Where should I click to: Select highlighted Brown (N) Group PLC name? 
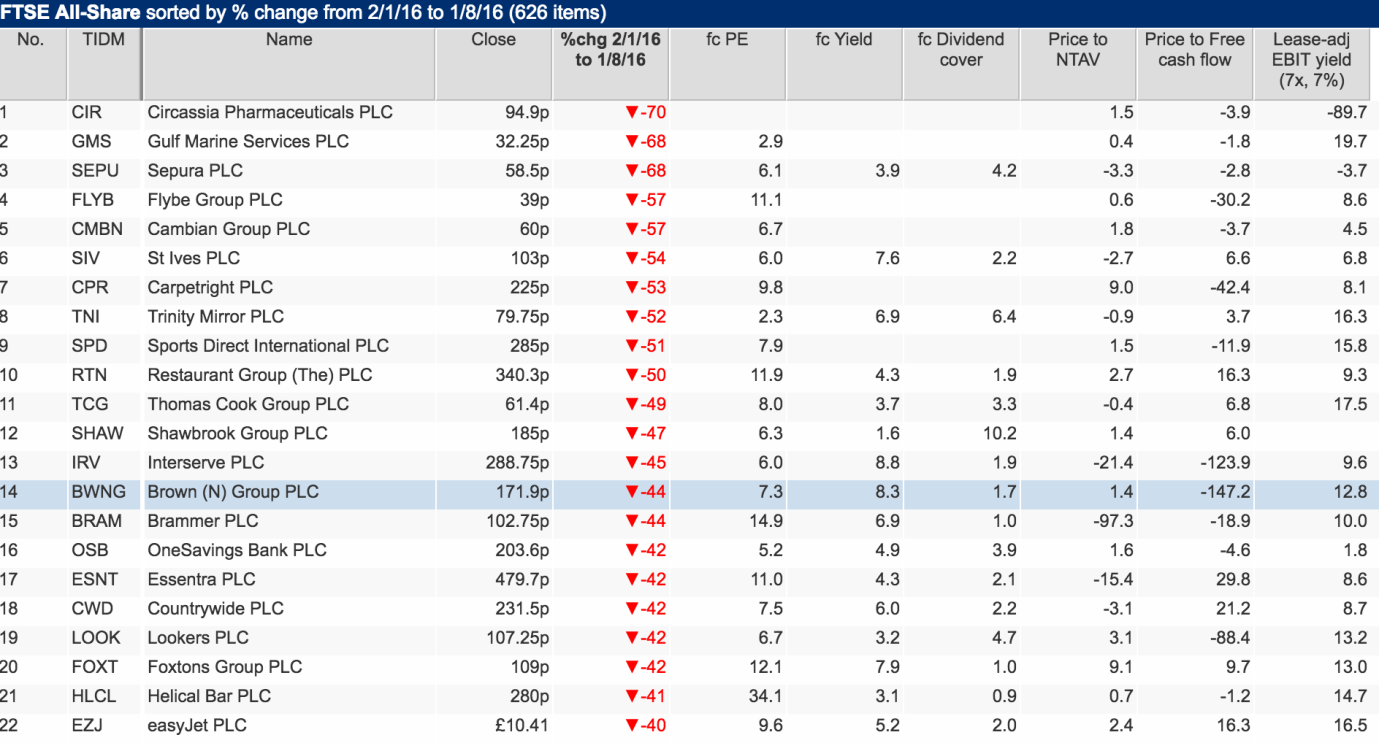tap(233, 492)
